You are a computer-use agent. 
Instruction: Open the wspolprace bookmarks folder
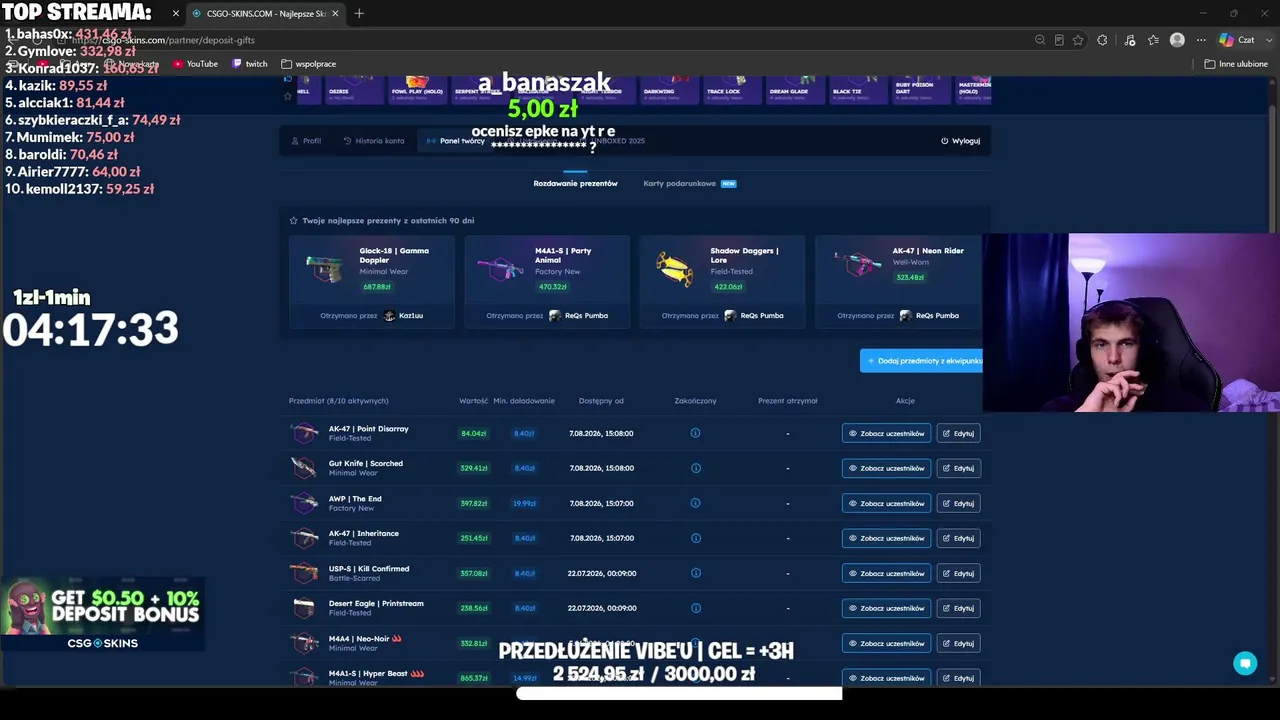309,64
